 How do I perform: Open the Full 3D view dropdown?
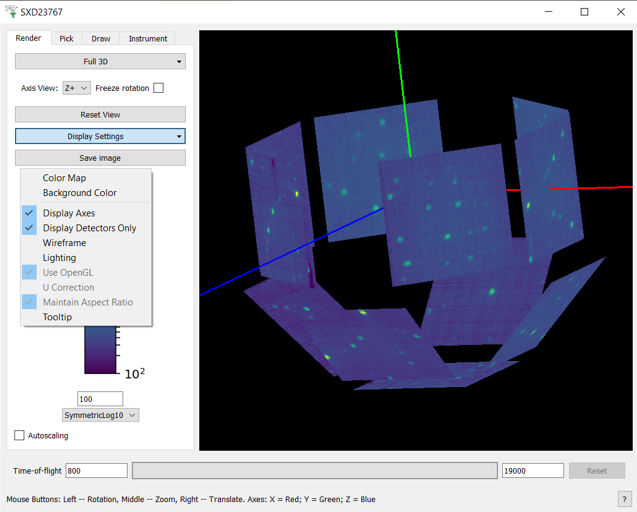(x=100, y=62)
